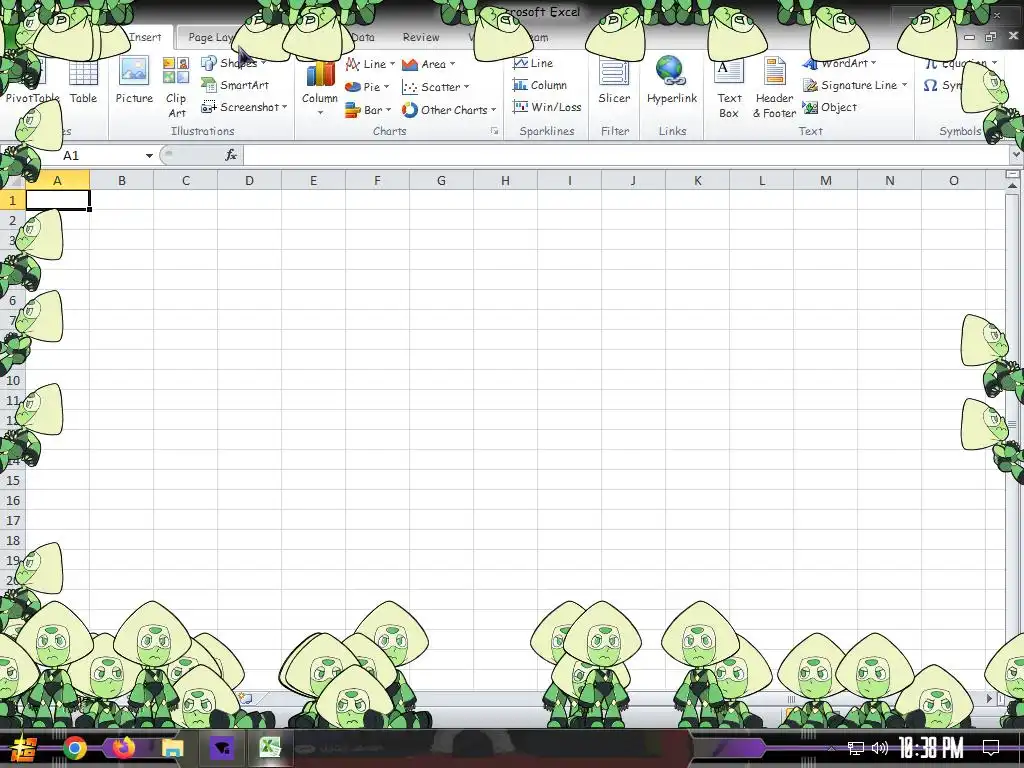Click the volume icon in tray

coord(880,748)
